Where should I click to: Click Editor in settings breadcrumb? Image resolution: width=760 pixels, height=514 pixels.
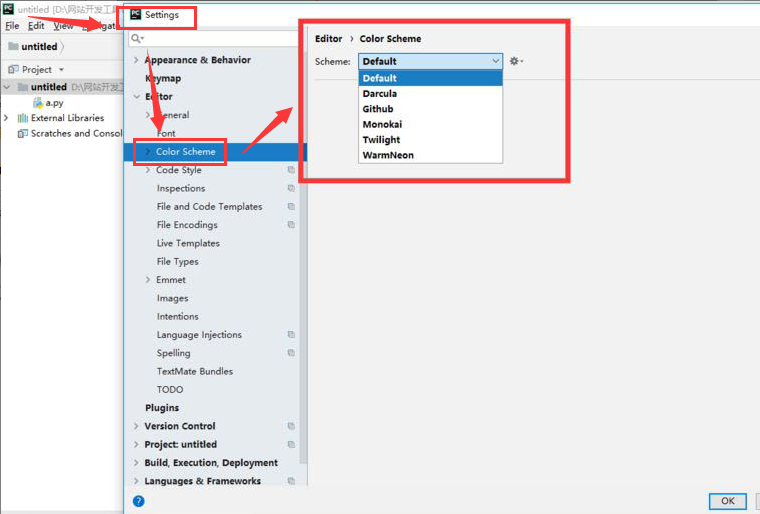(329, 39)
